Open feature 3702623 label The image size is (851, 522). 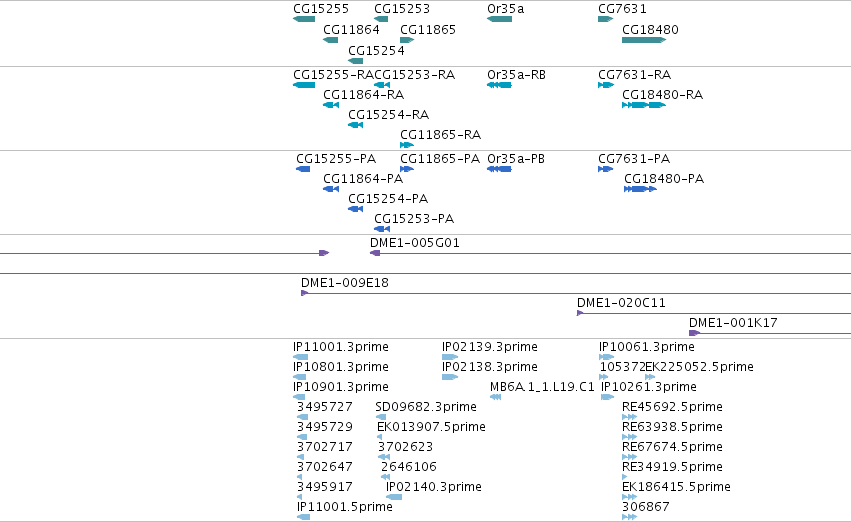[405, 447]
